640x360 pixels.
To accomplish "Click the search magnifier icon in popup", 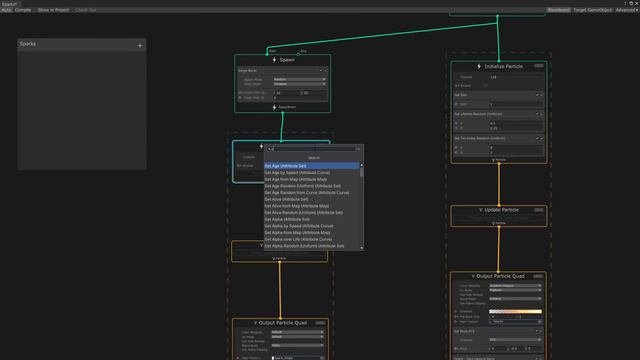I will coord(270,149).
